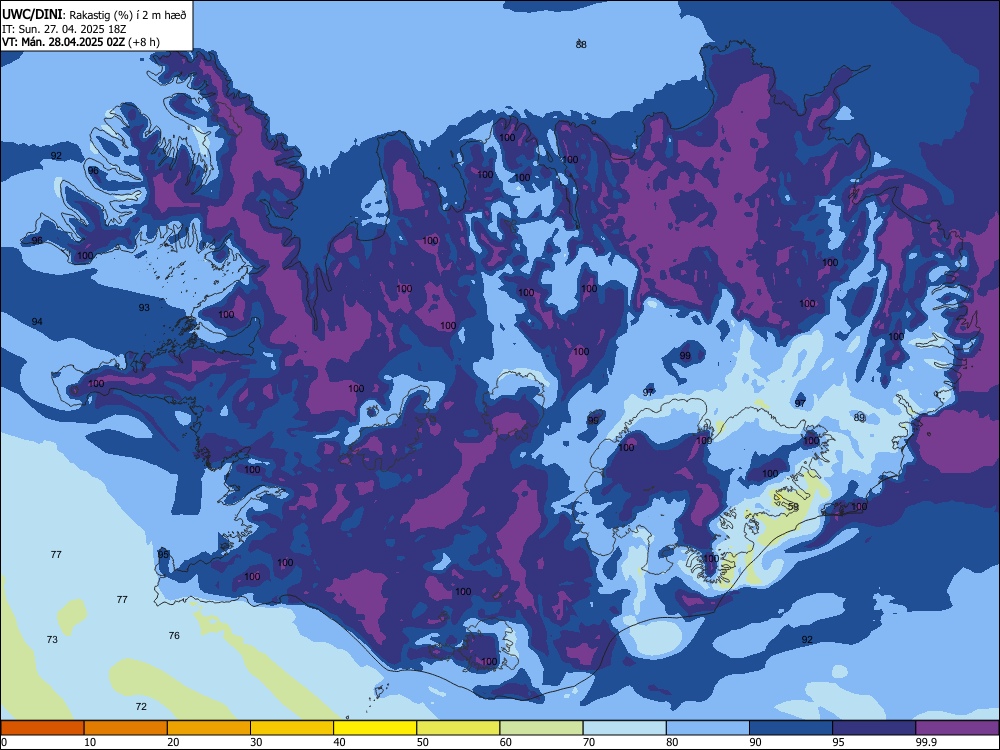The width and height of the screenshot is (1000, 750).
Task: Select the '59' value in the yellow patch
Action: click(x=793, y=507)
